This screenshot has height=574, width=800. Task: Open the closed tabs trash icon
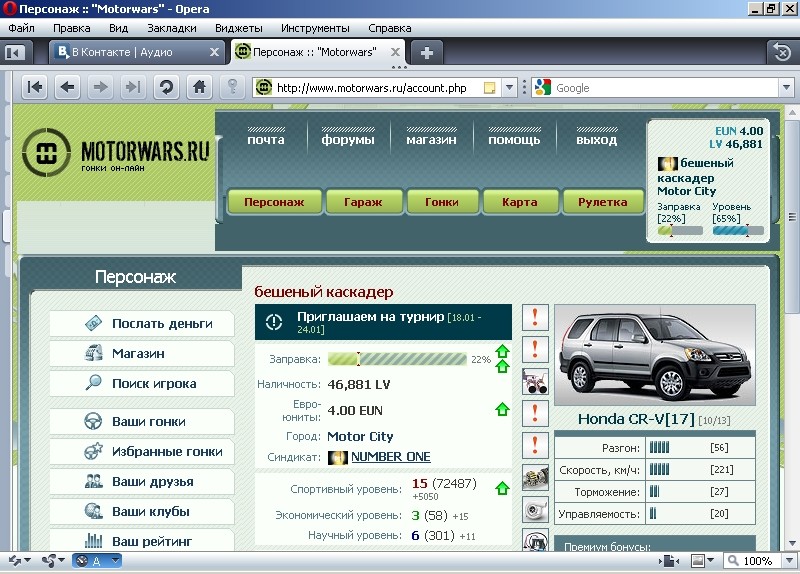782,52
